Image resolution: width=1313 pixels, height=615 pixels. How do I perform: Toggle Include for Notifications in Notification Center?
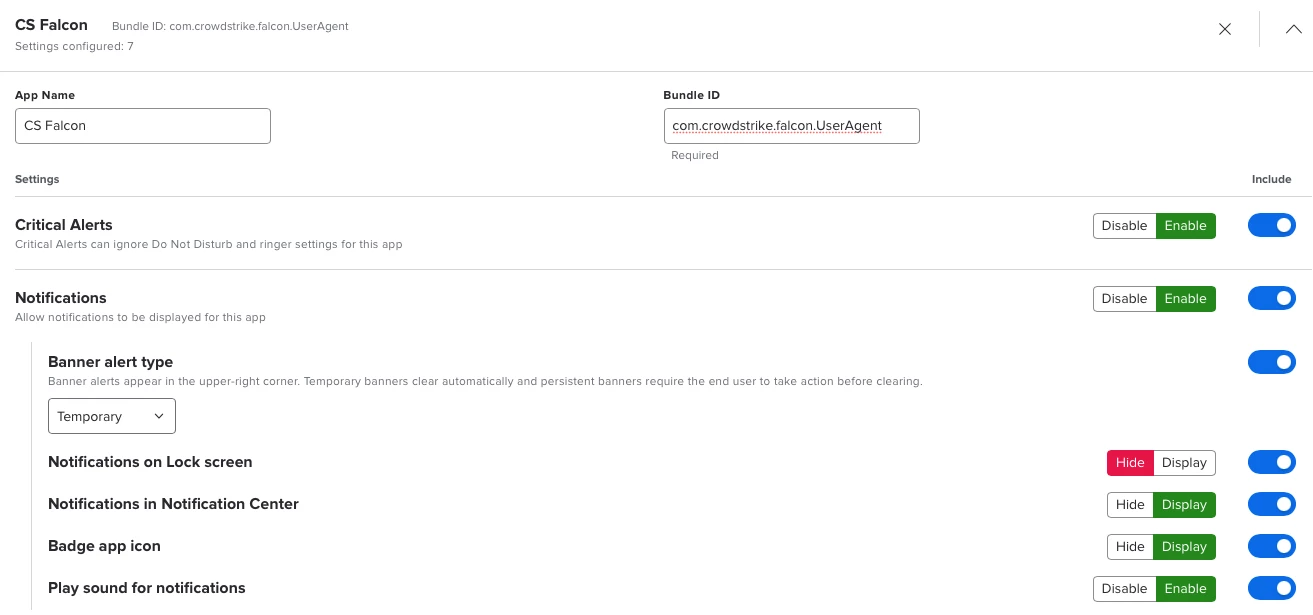1272,504
